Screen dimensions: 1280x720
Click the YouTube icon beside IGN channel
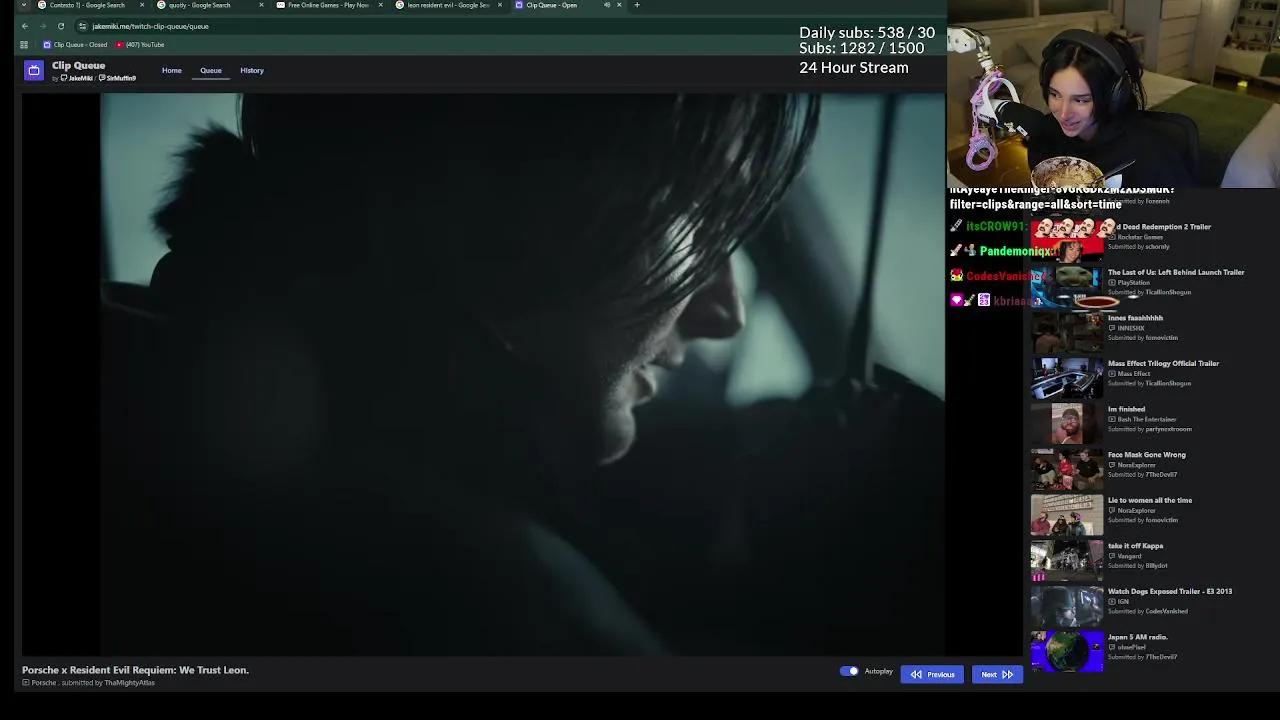pyautogui.click(x=1112, y=602)
